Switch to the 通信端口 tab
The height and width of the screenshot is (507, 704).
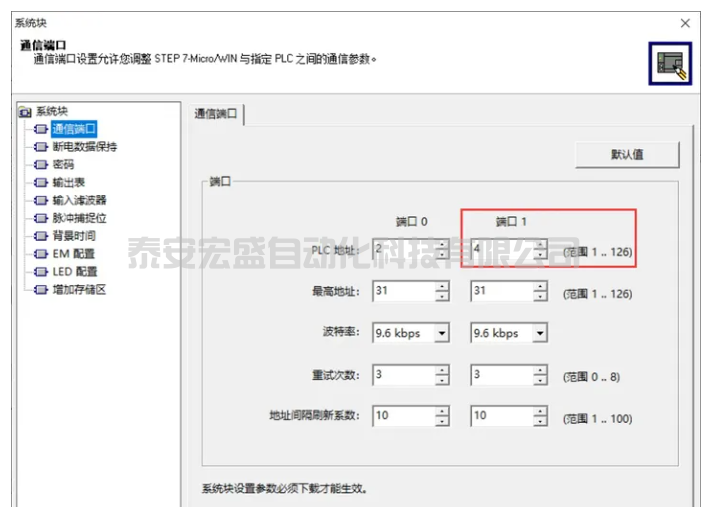click(x=216, y=114)
